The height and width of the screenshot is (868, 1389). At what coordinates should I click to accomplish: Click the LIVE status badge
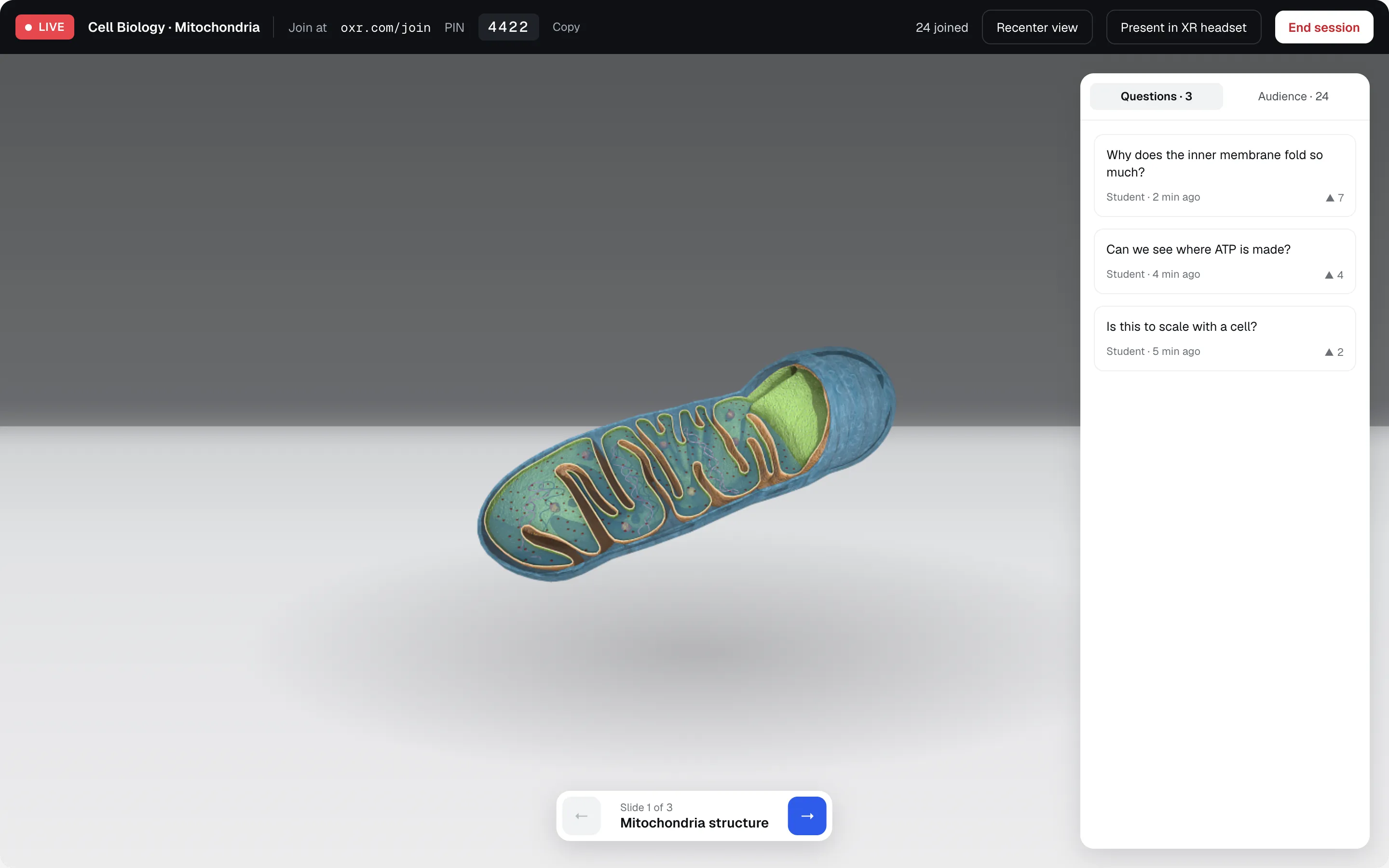[45, 27]
